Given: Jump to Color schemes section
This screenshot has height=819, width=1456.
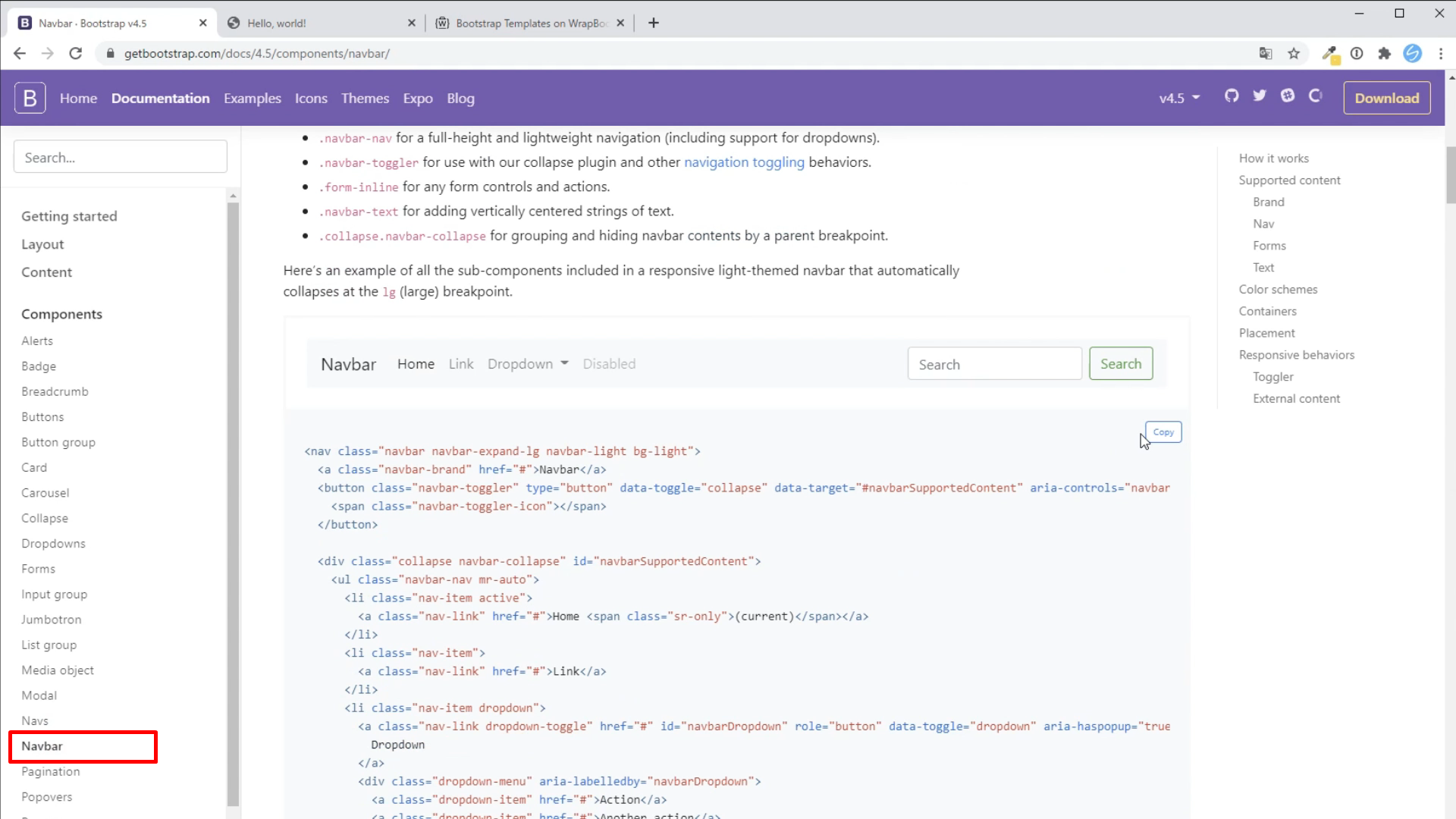Looking at the screenshot, I should [x=1278, y=290].
